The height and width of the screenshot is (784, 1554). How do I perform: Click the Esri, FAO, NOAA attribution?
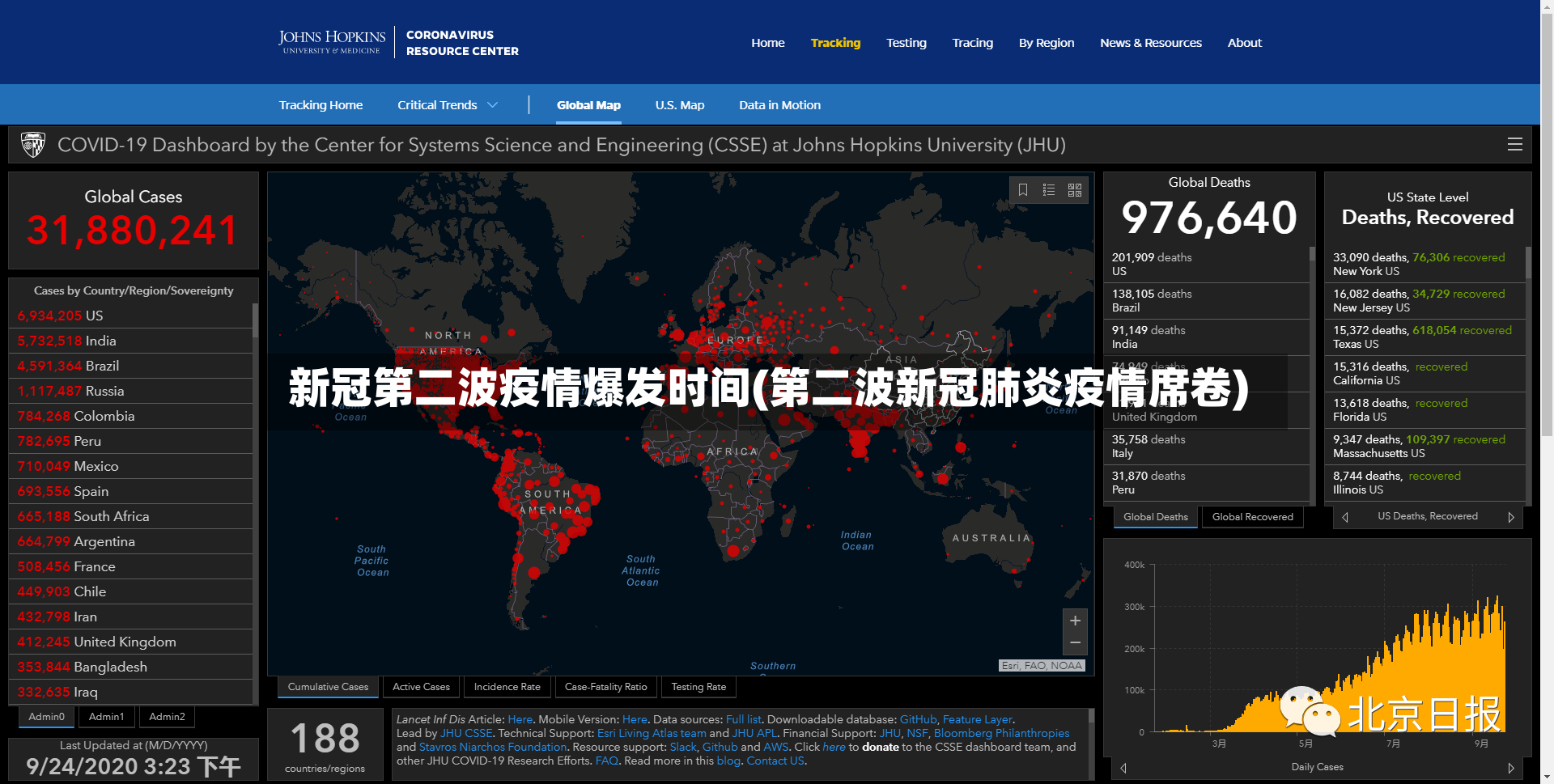click(1041, 666)
